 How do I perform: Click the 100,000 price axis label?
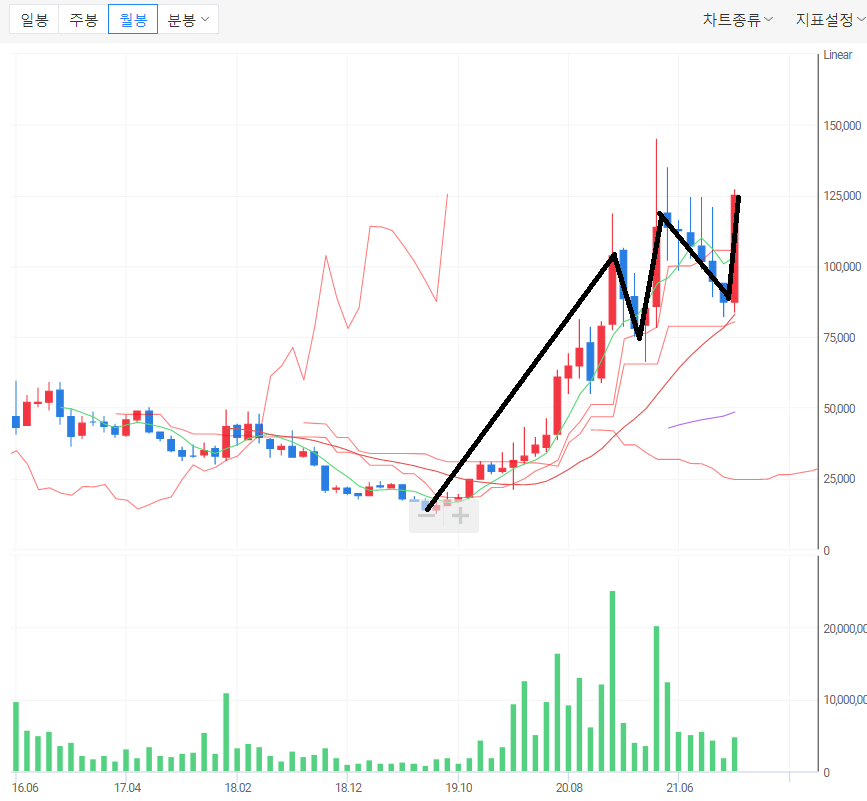tap(842, 266)
